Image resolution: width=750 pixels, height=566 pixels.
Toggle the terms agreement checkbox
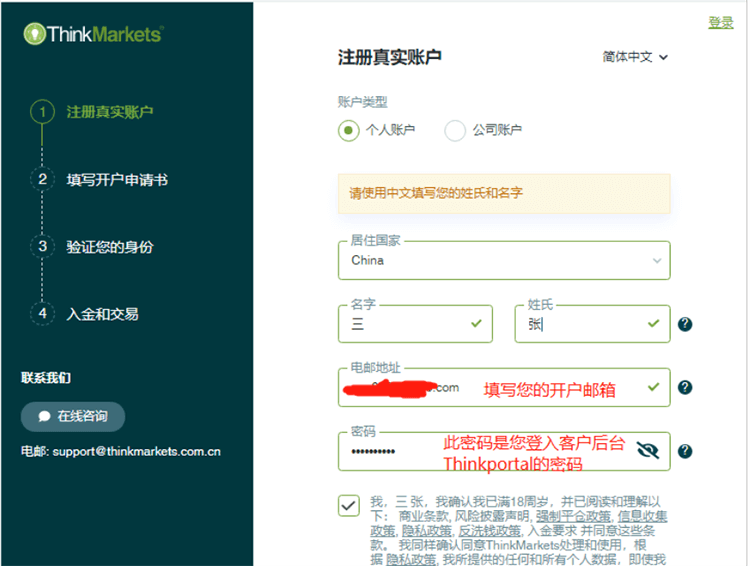(349, 505)
